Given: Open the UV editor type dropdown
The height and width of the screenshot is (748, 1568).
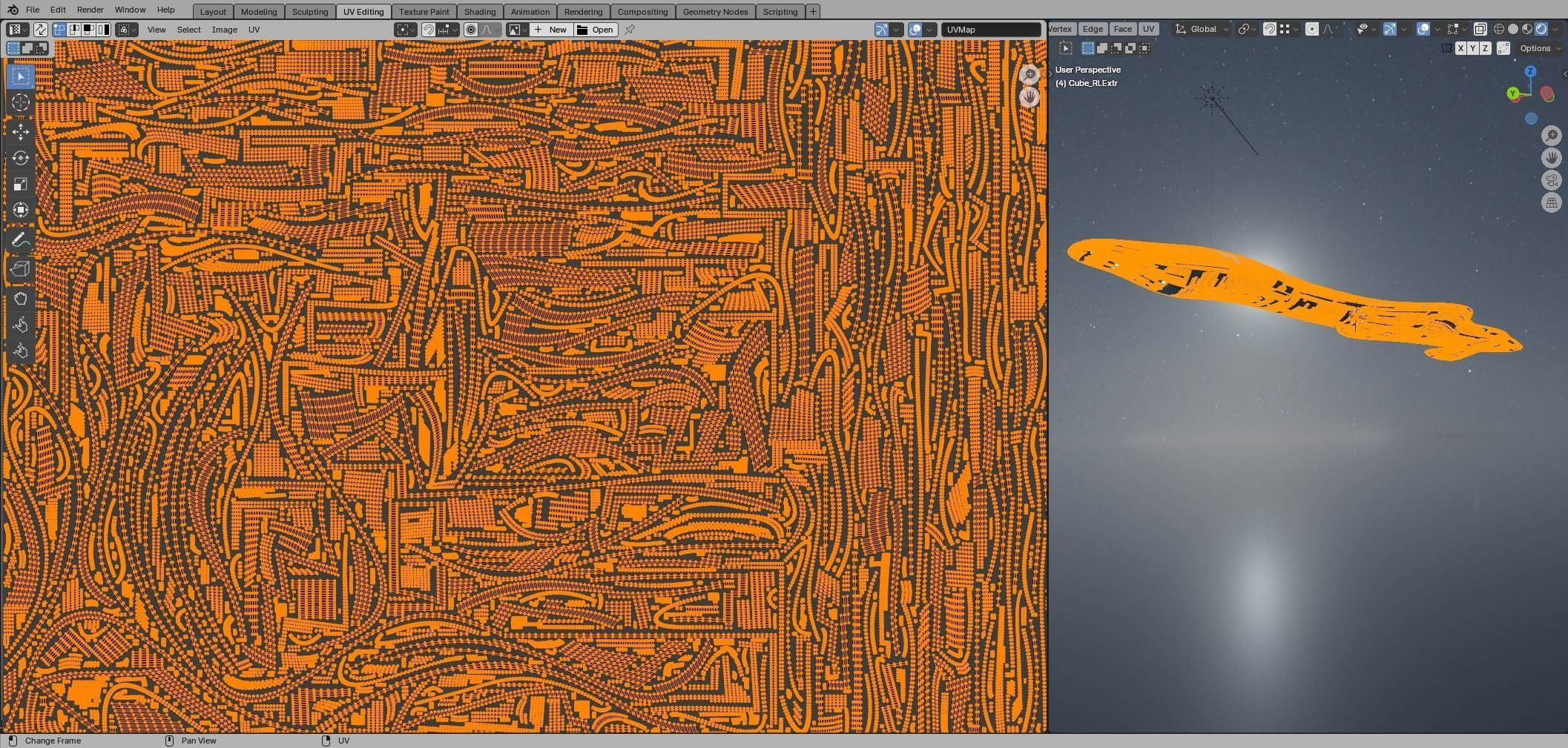Looking at the screenshot, I should (18, 30).
